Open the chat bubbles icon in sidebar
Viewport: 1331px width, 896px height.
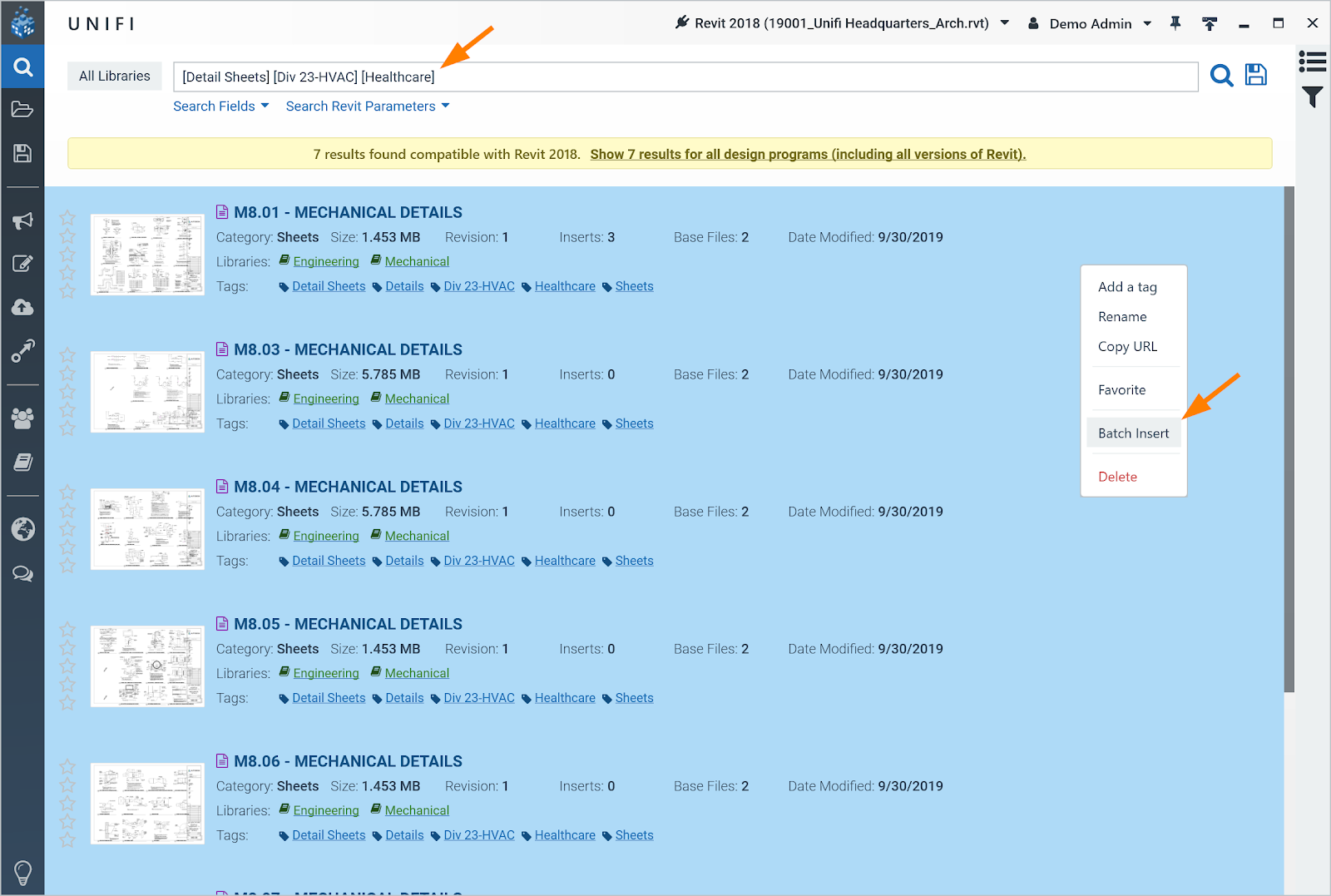pyautogui.click(x=22, y=573)
